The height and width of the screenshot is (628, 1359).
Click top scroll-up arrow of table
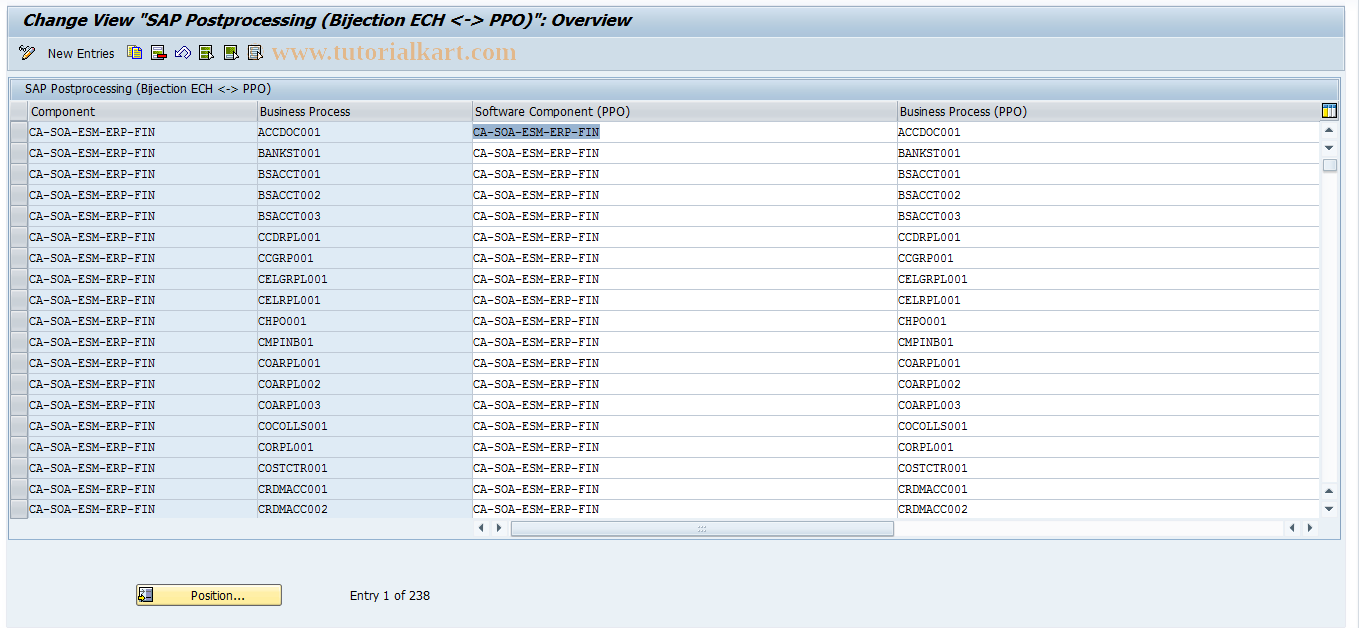click(1329, 130)
